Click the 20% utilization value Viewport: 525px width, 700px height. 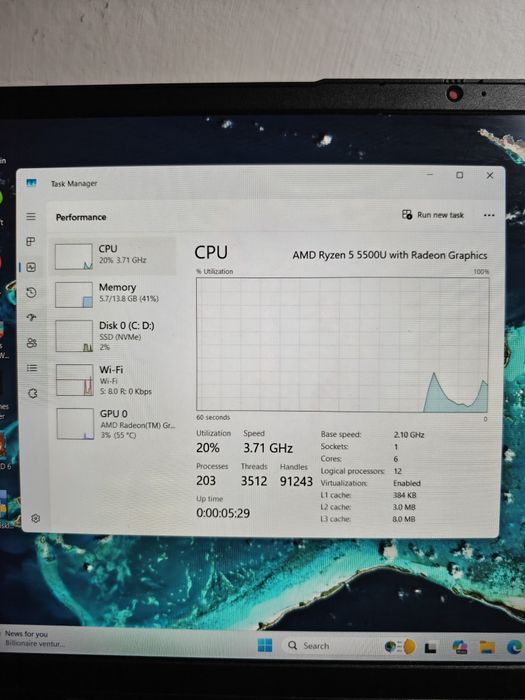click(208, 448)
